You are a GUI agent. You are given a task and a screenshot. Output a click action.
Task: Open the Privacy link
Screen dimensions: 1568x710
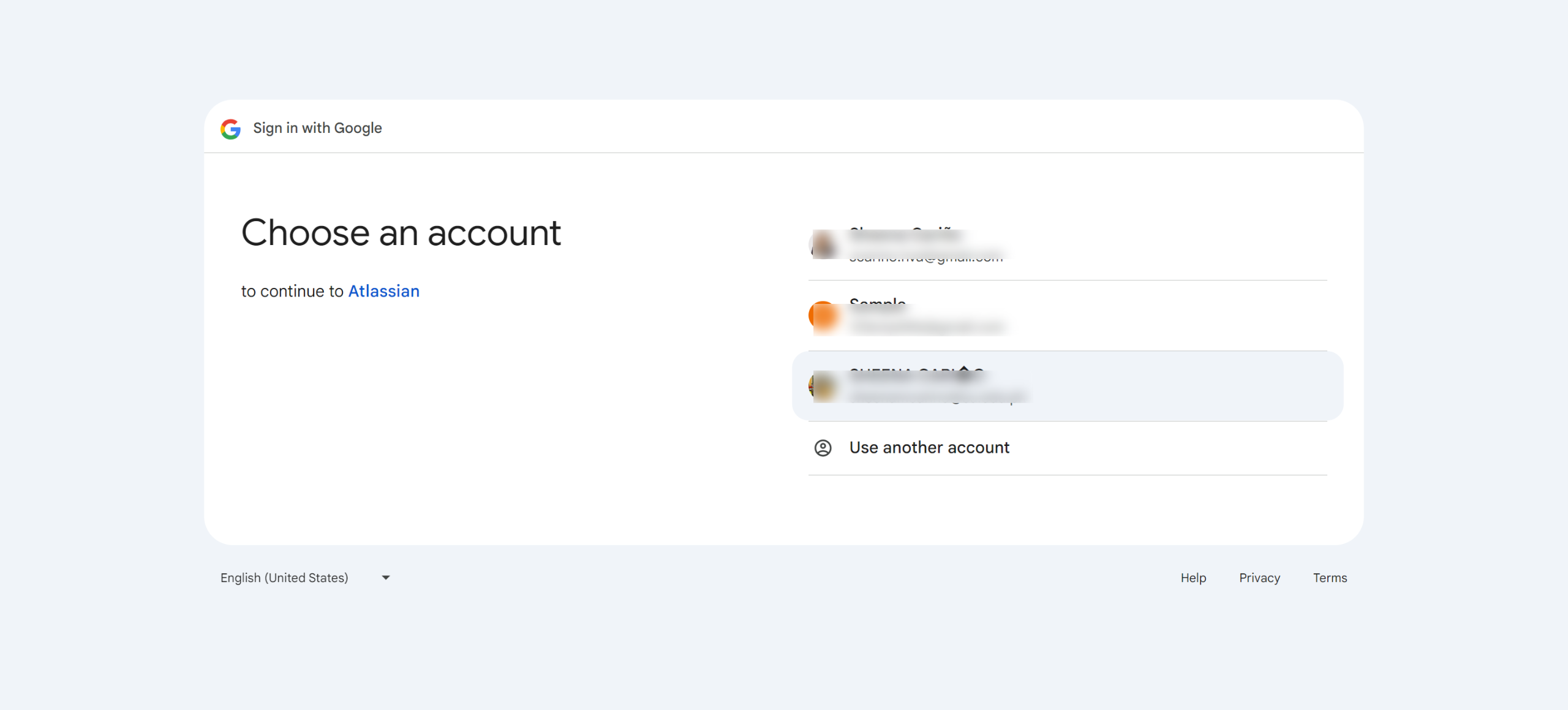tap(1259, 578)
